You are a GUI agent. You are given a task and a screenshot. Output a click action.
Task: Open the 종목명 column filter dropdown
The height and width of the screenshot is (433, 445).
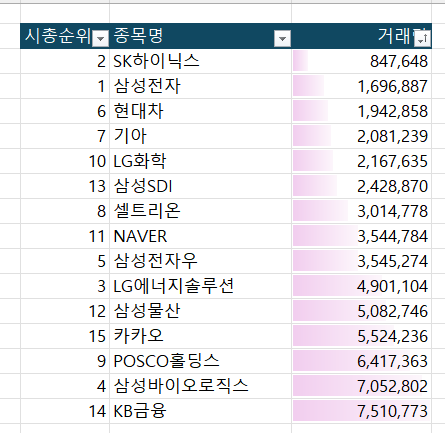(282, 38)
